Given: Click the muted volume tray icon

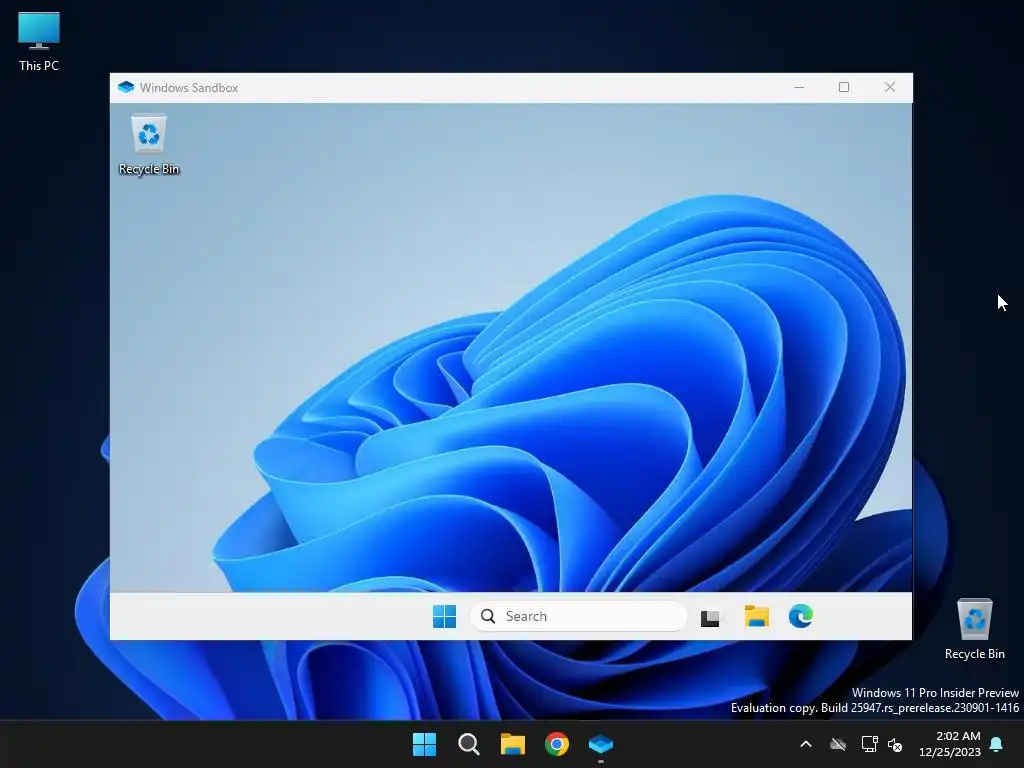Looking at the screenshot, I should click(x=895, y=744).
